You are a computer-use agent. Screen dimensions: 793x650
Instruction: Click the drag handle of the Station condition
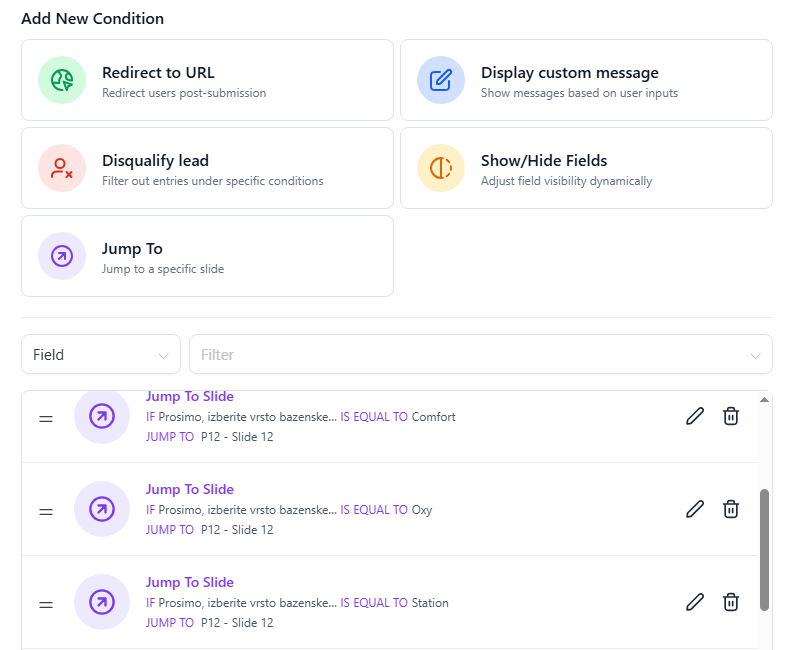(x=46, y=604)
